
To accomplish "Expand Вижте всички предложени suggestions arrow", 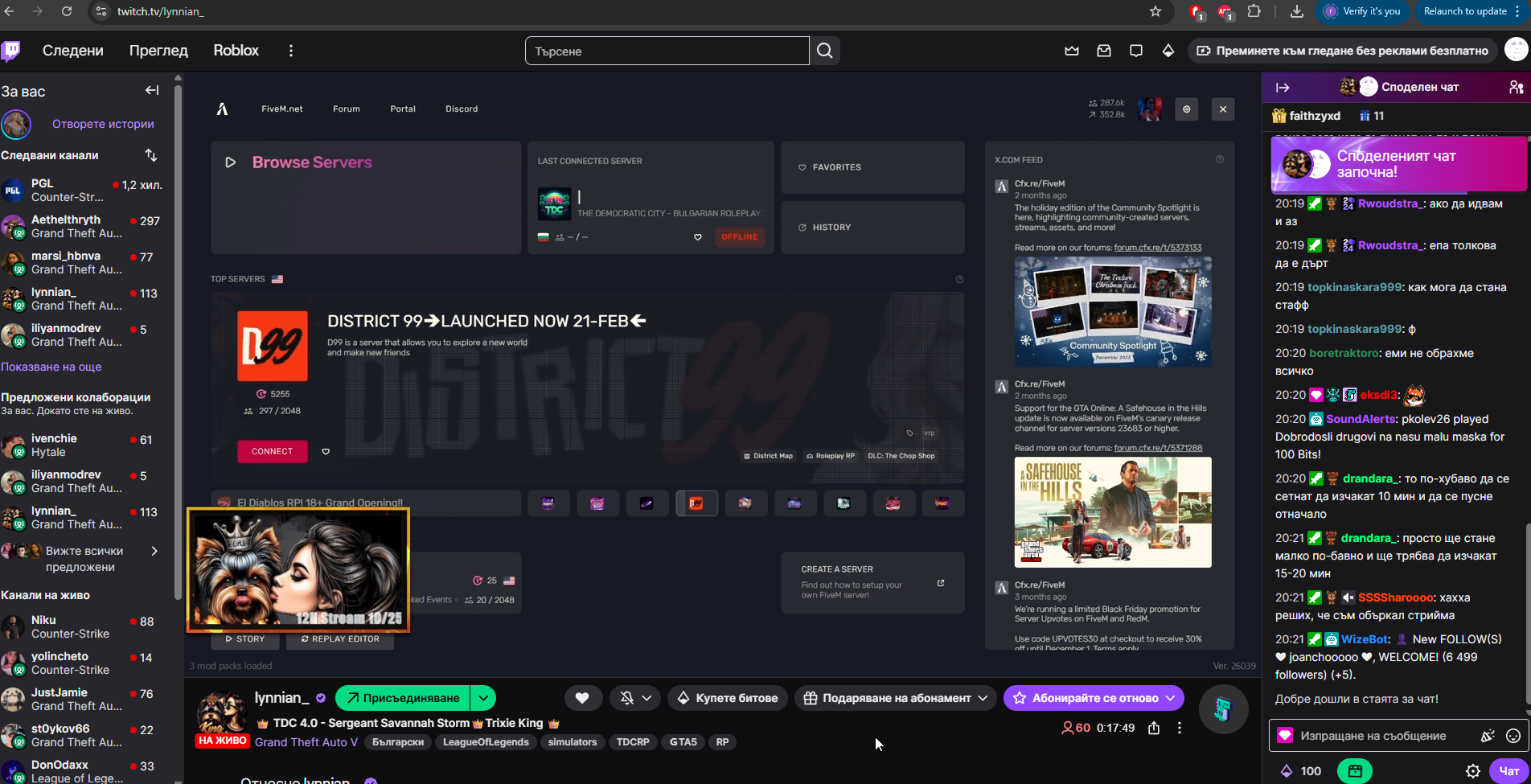I will [x=154, y=551].
